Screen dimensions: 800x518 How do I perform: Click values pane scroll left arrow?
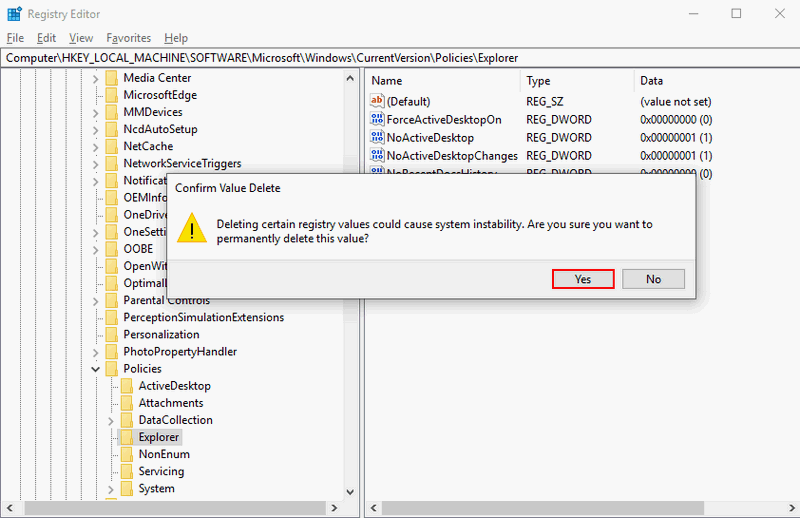pyautogui.click(x=373, y=508)
